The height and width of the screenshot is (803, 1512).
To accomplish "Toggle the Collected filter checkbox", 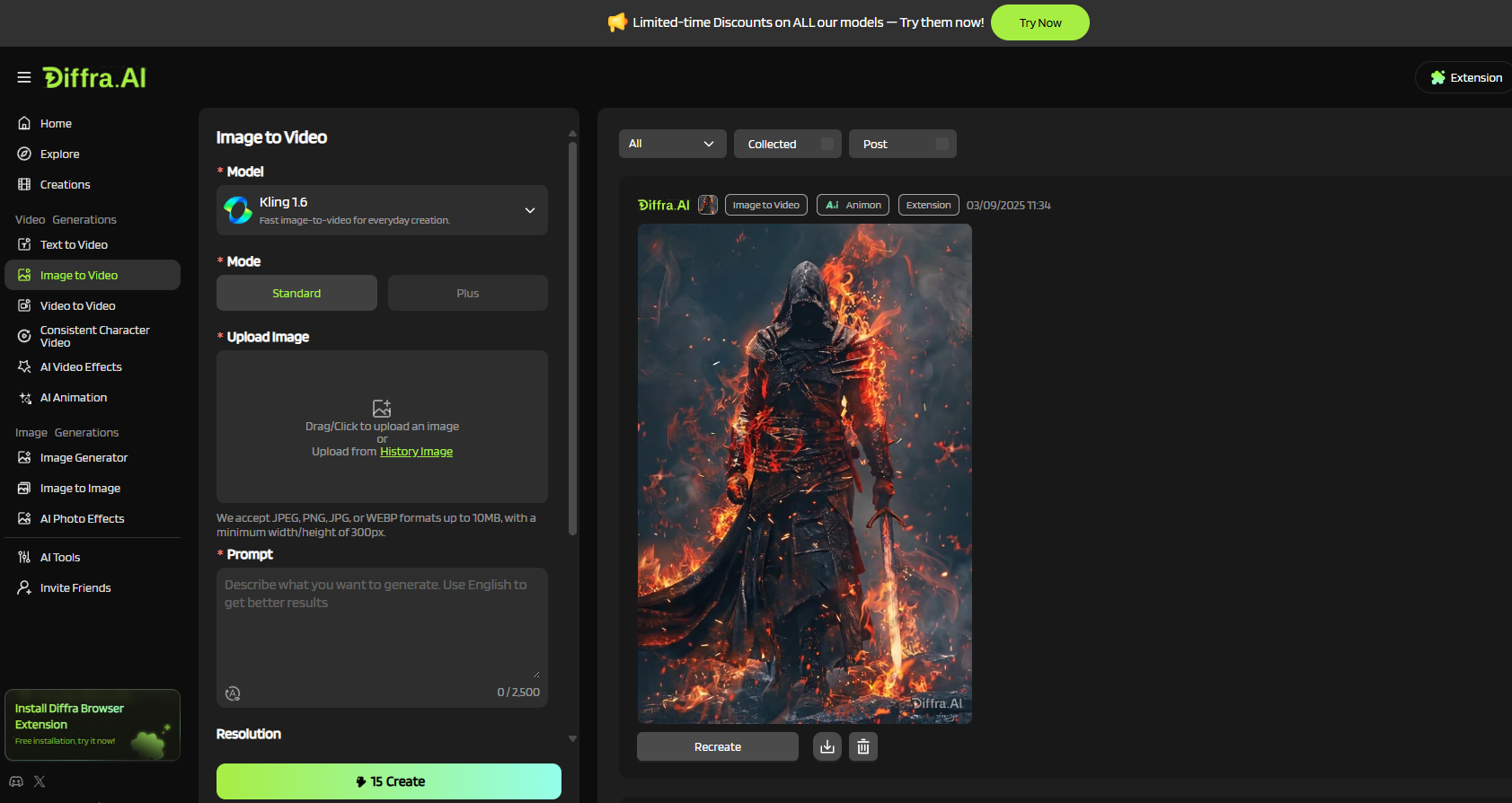I will [827, 144].
